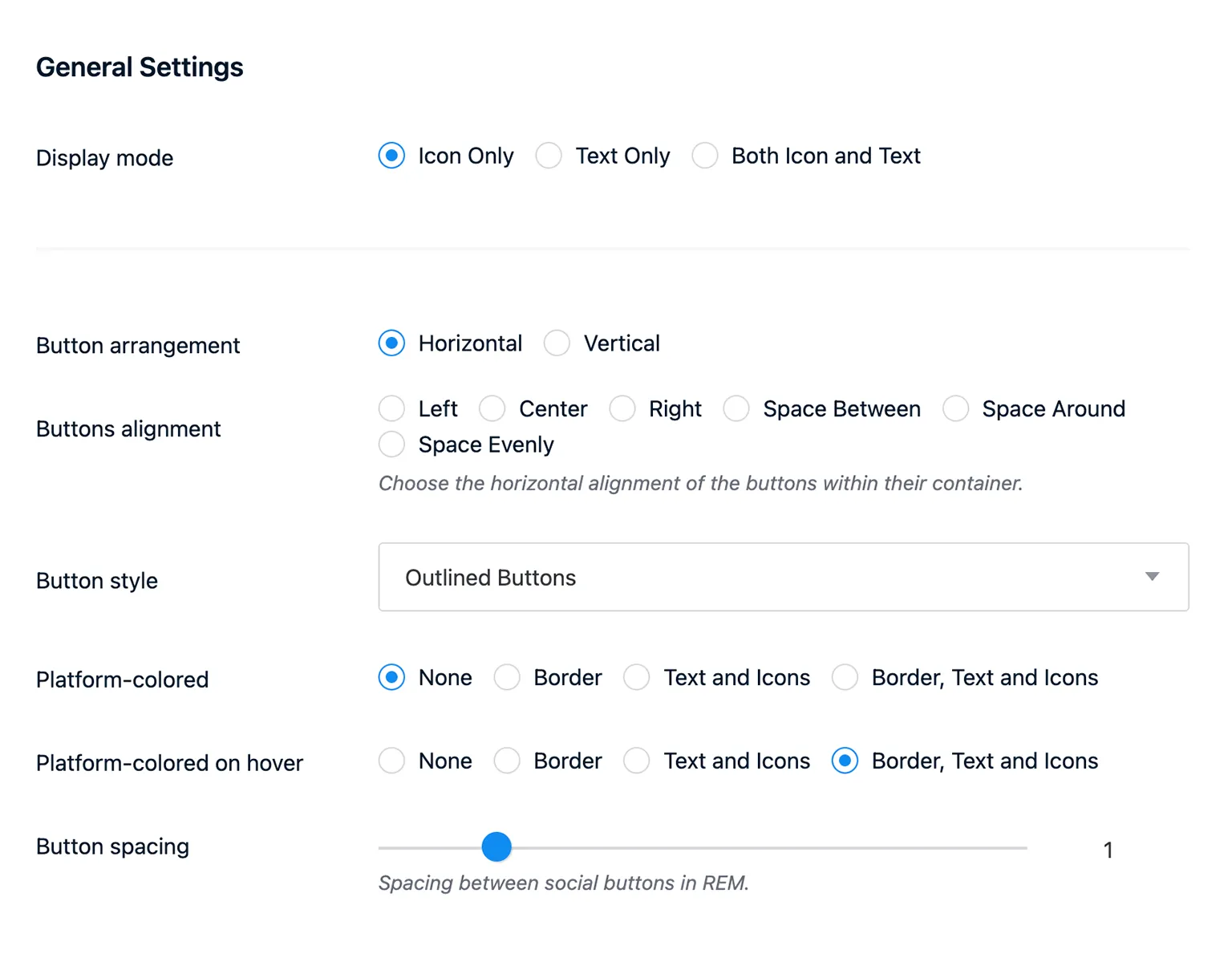Select Both Icon and Text display mode
The width and height of the screenshot is (1232, 970).
click(x=705, y=156)
